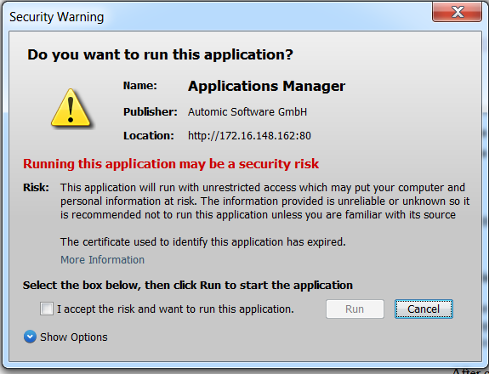
Task: Click the Applications Manager name text
Action: (266, 86)
